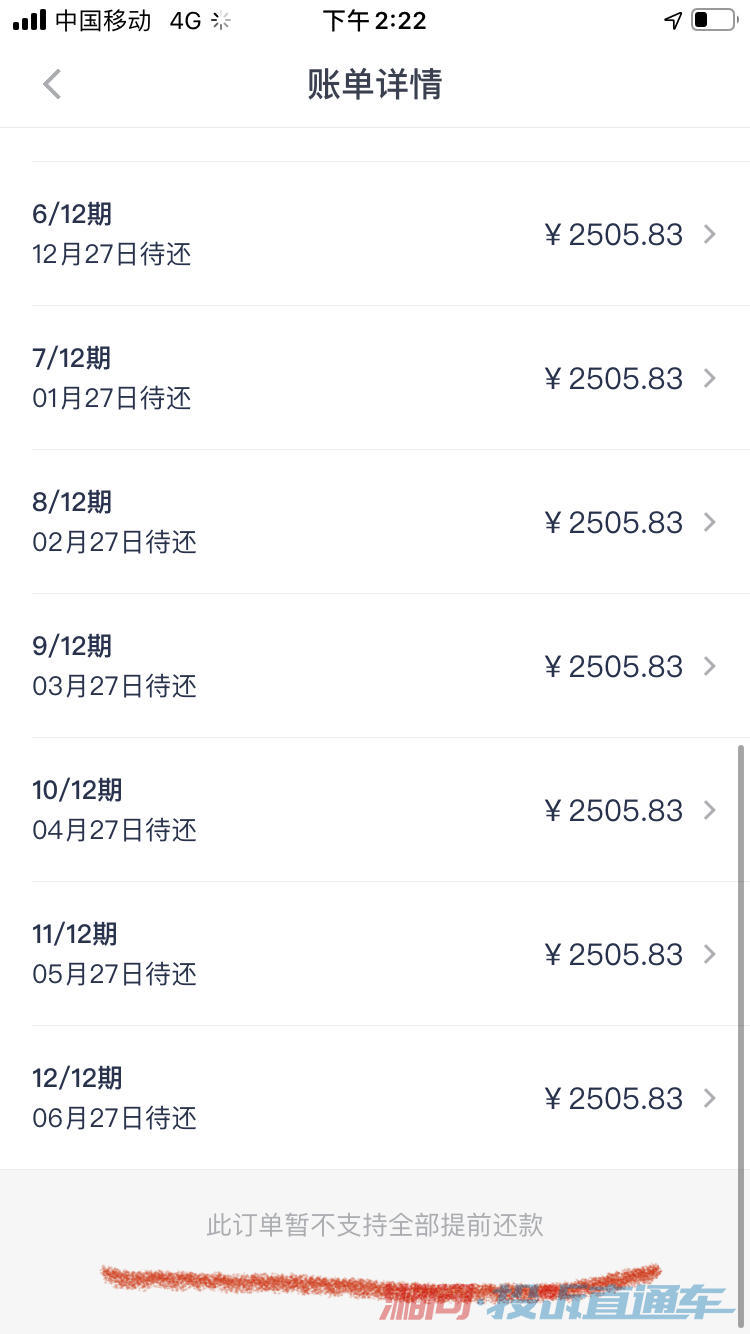The width and height of the screenshot is (750, 1334).
Task: Tap the network loading spinner icon
Action: click(x=221, y=20)
